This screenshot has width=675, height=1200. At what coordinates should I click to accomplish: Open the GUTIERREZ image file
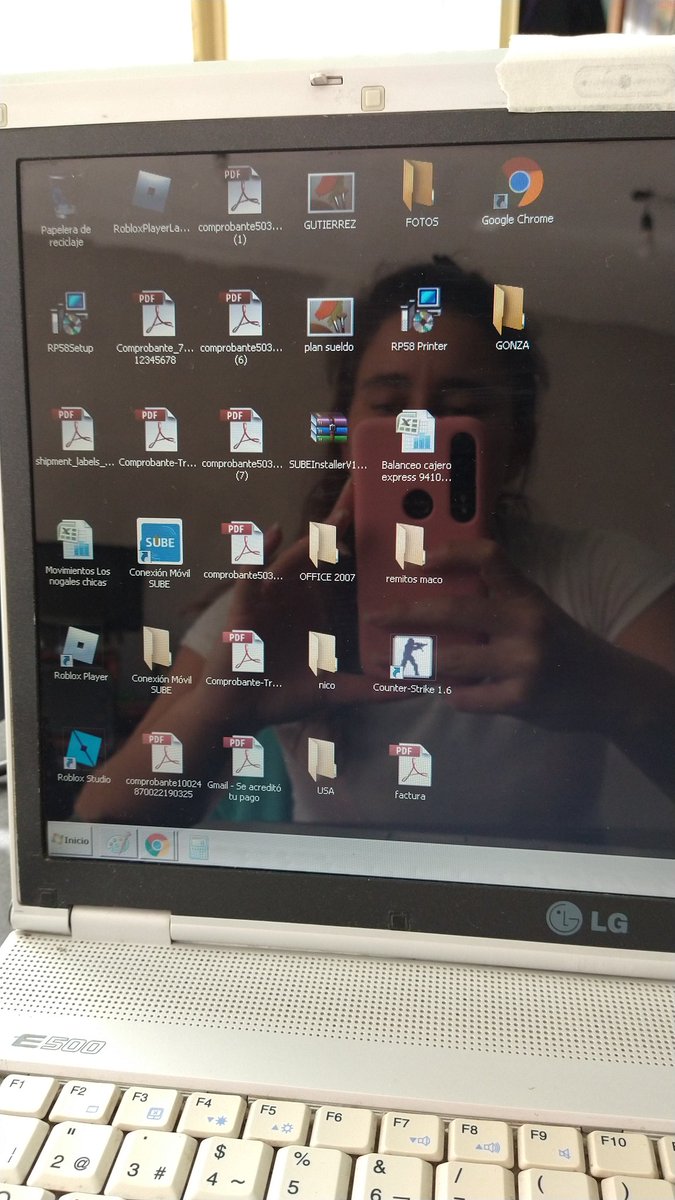[330, 192]
